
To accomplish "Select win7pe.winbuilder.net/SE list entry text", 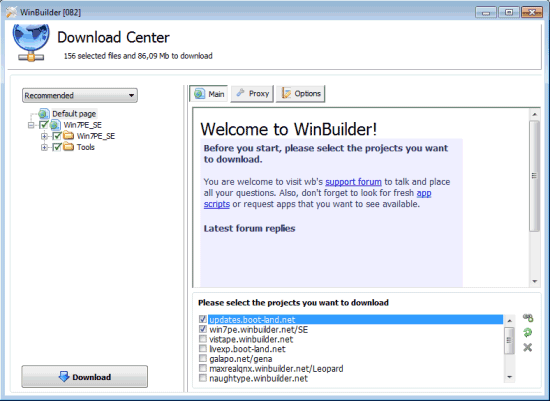I will click(x=259, y=329).
